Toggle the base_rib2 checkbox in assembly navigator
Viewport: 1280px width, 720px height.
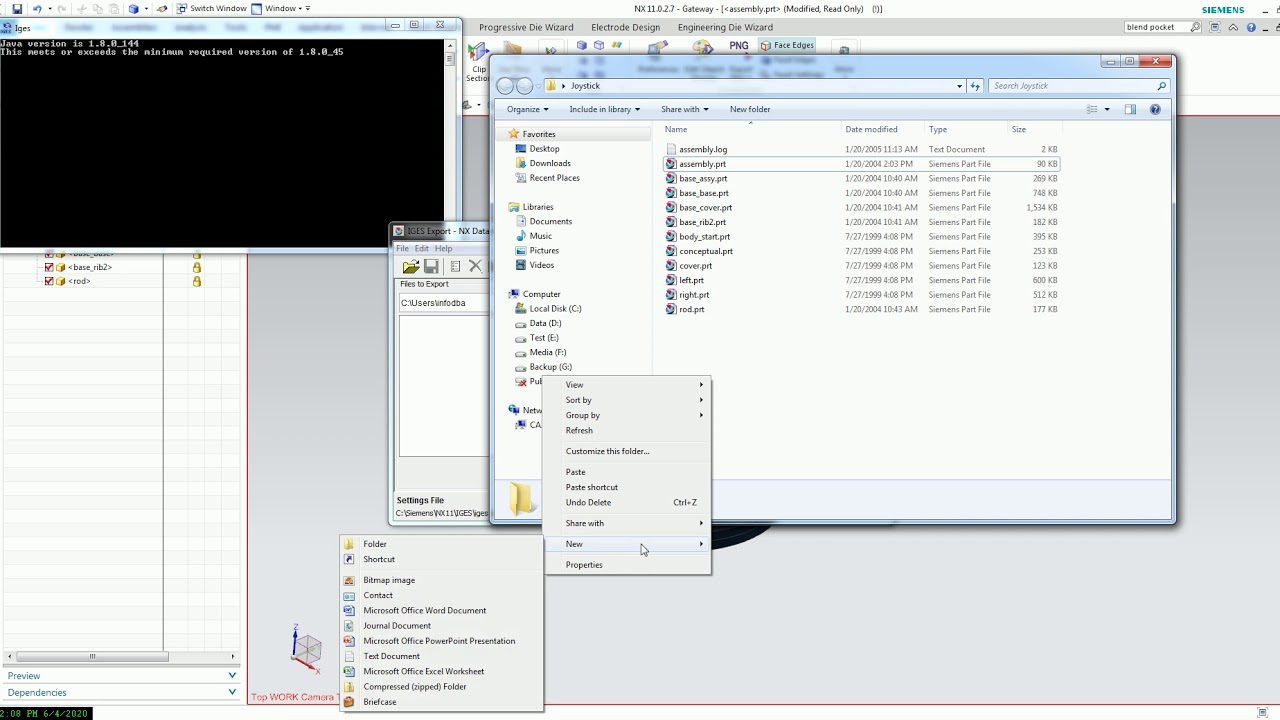click(x=49, y=267)
